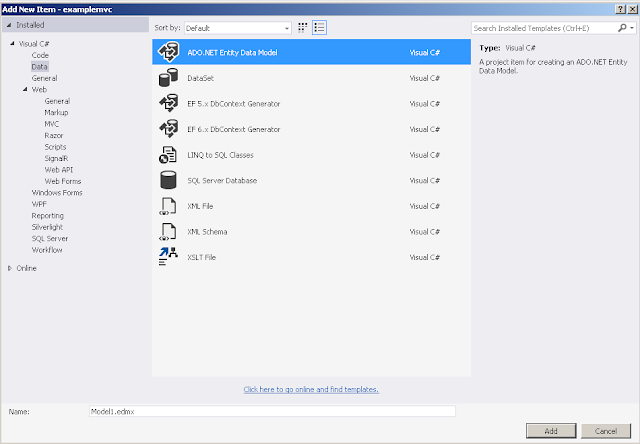The image size is (640, 444).
Task: Select the Code category
Action: click(x=40, y=55)
